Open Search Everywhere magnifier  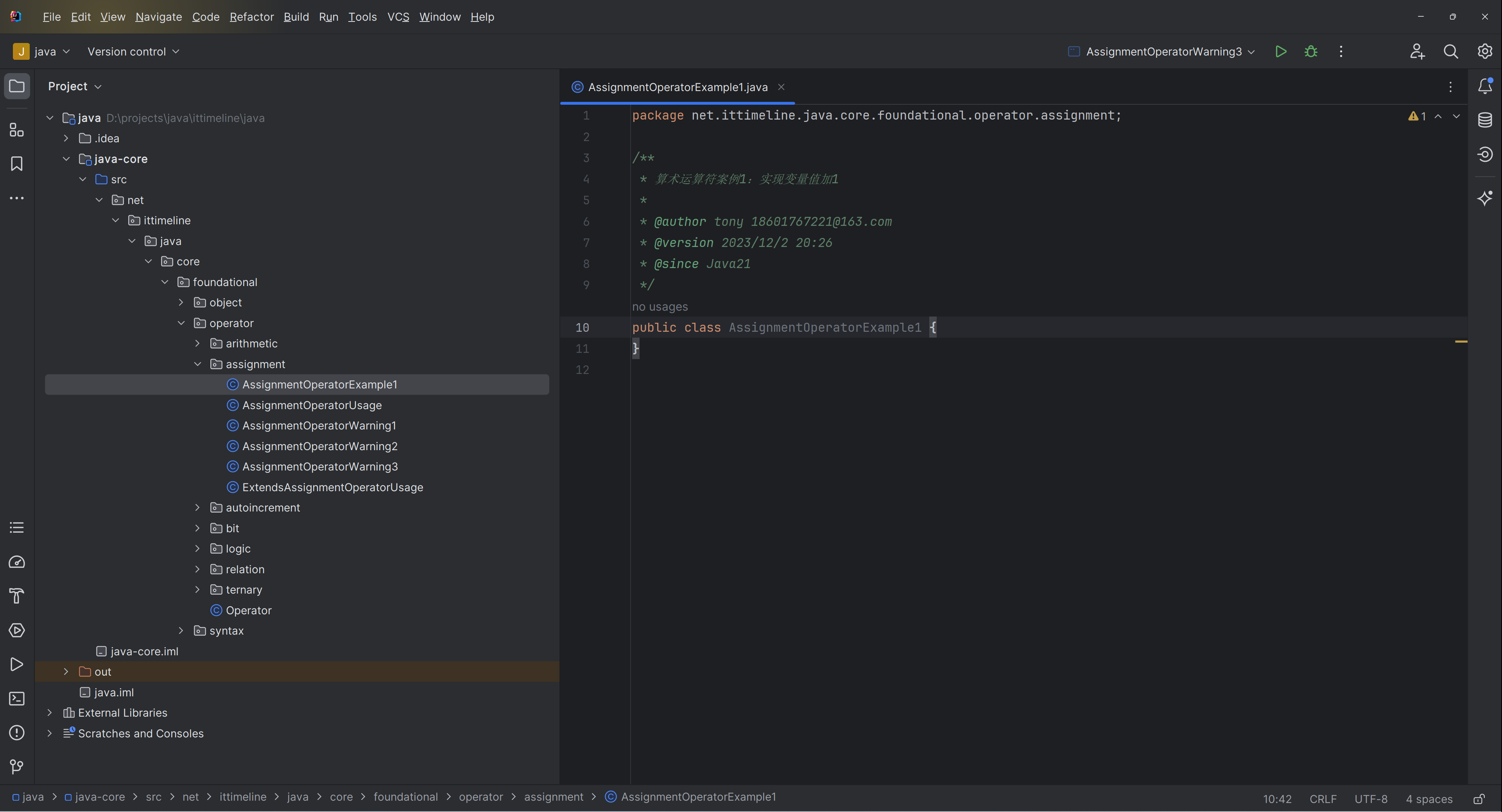pos(1451,51)
